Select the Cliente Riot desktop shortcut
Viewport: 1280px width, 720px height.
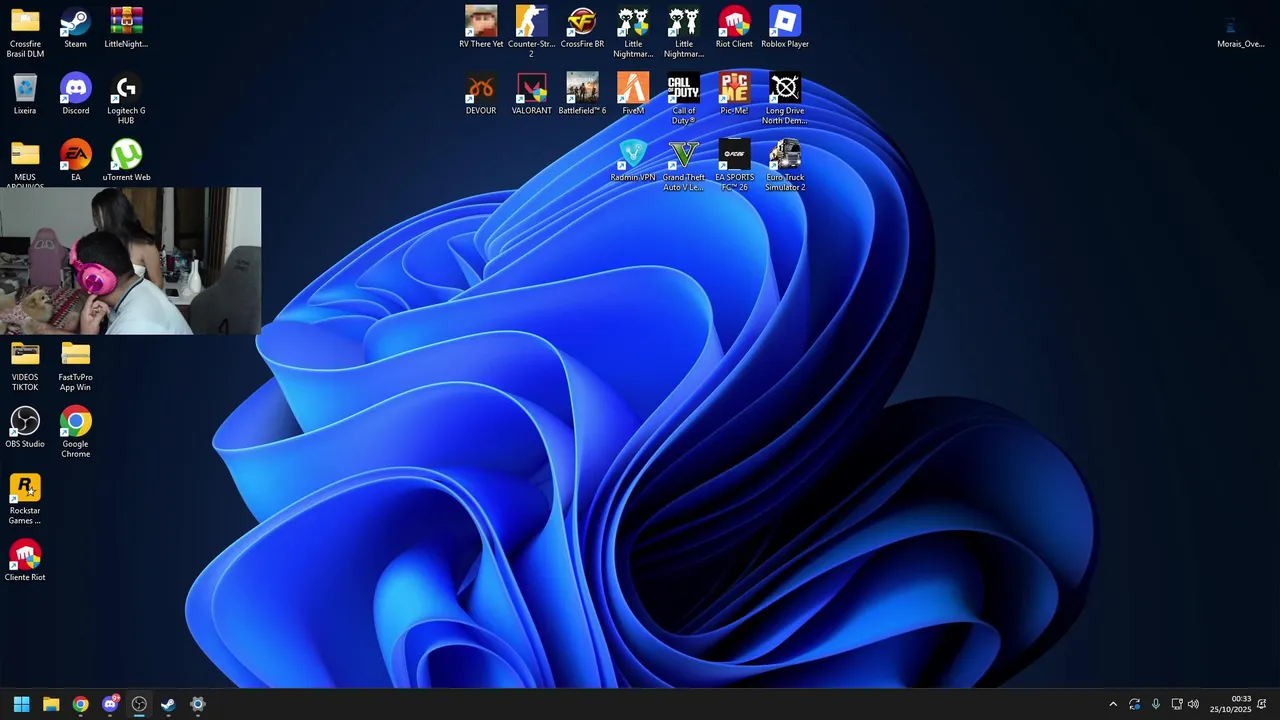click(25, 560)
